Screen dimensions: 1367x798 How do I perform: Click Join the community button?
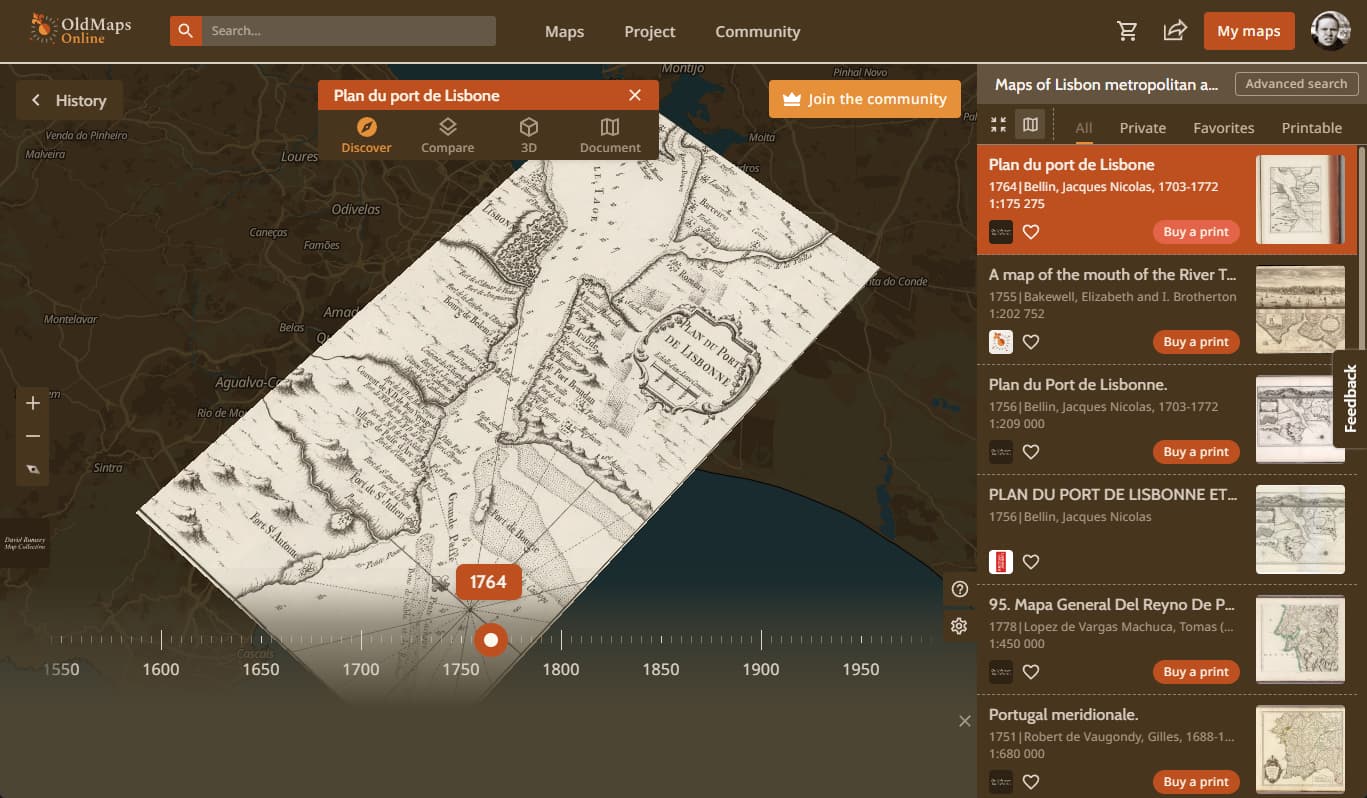[x=864, y=99]
